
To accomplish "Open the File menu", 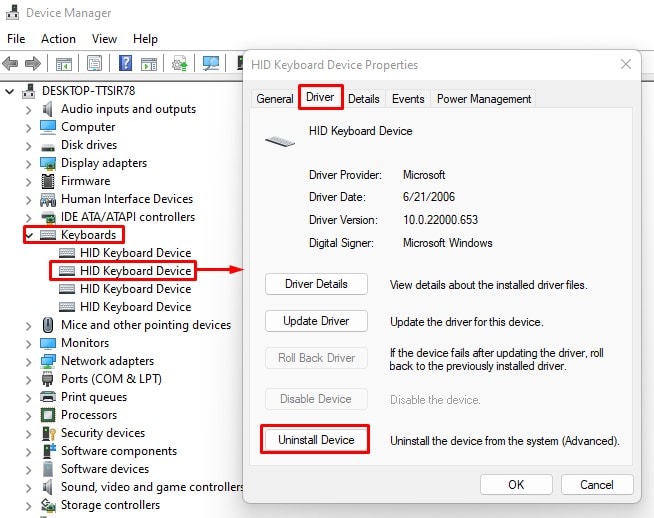I will point(16,39).
